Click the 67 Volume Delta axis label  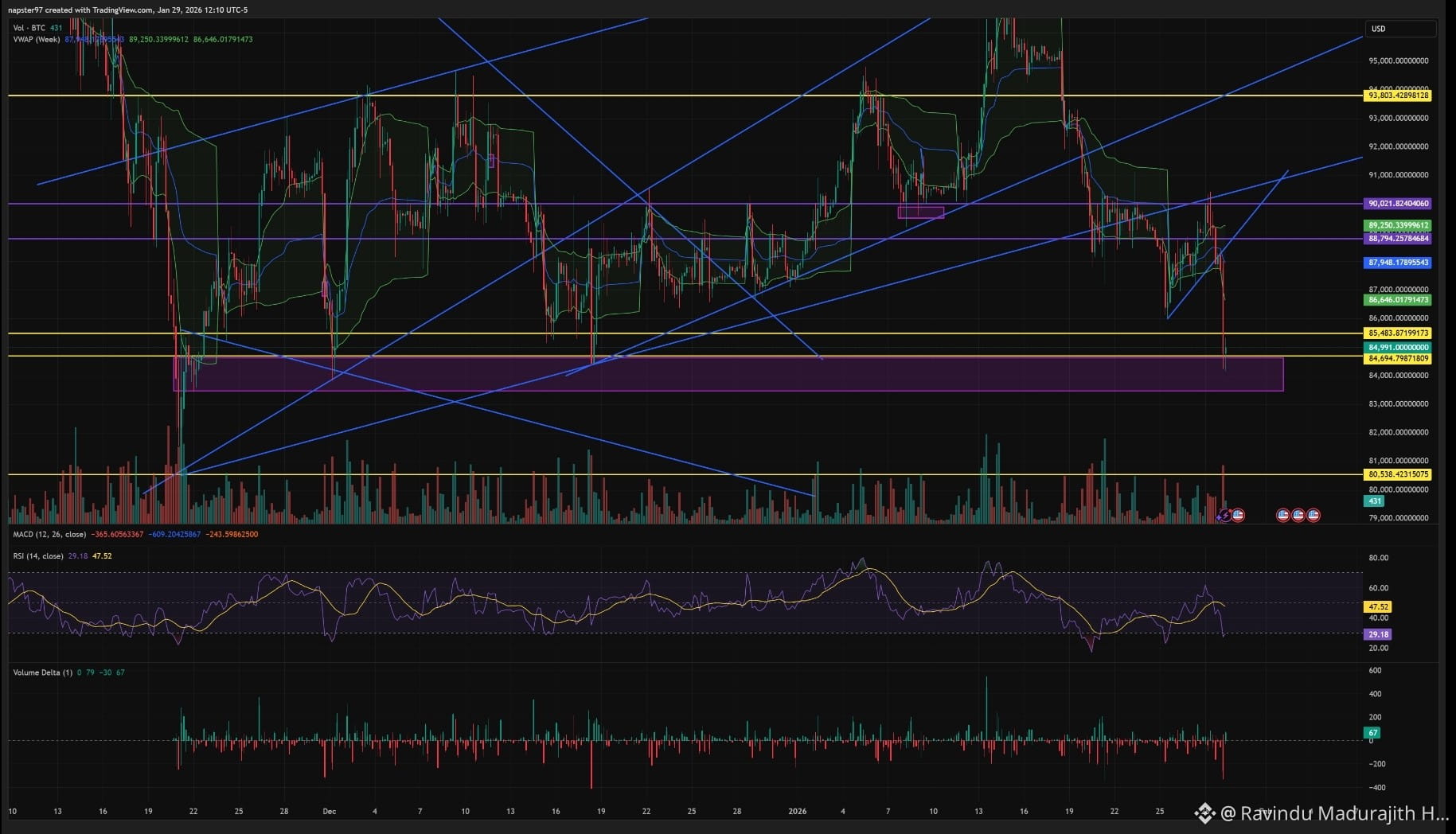(x=1372, y=733)
